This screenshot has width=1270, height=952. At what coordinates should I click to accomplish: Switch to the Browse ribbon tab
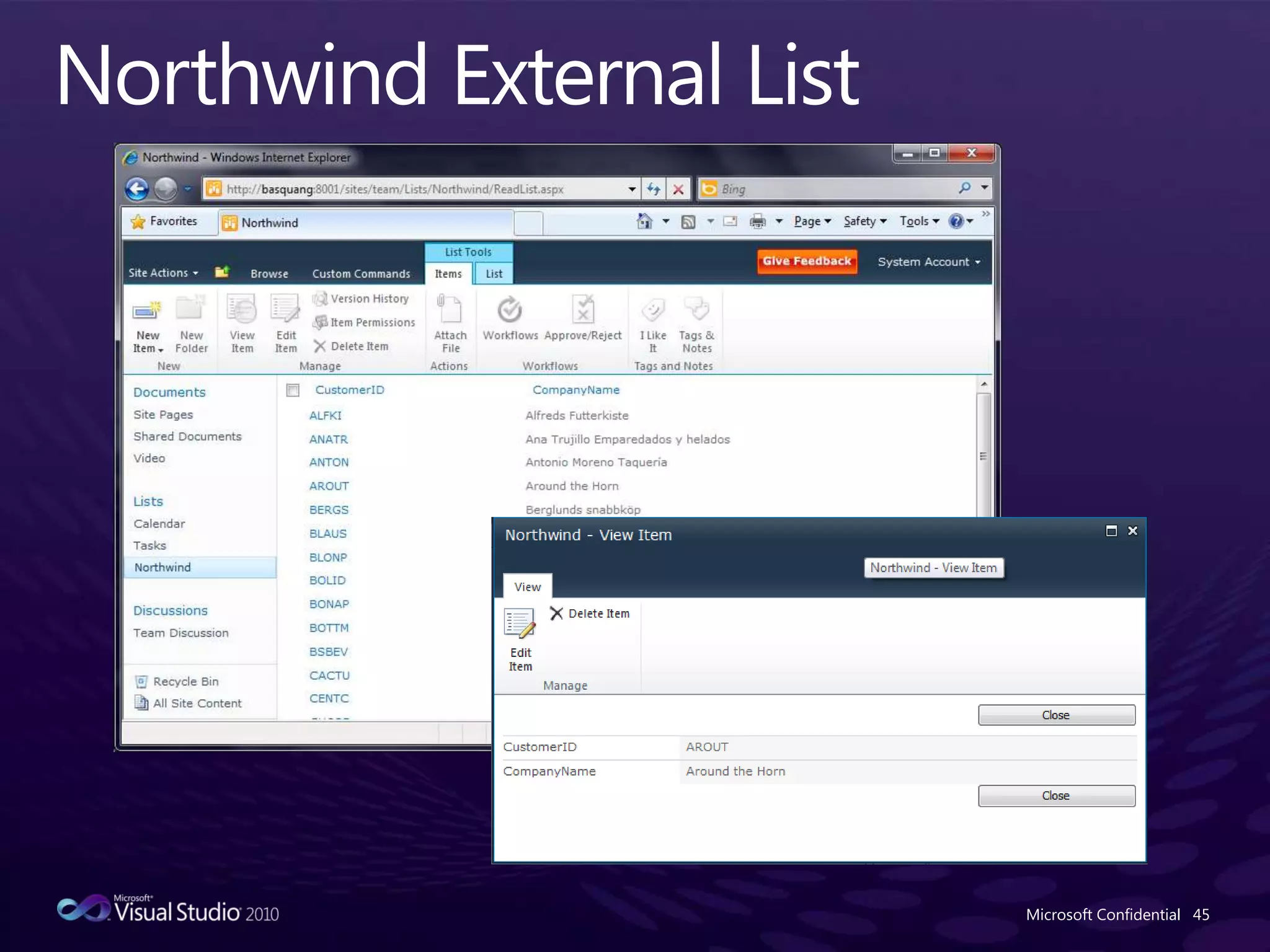(x=269, y=273)
